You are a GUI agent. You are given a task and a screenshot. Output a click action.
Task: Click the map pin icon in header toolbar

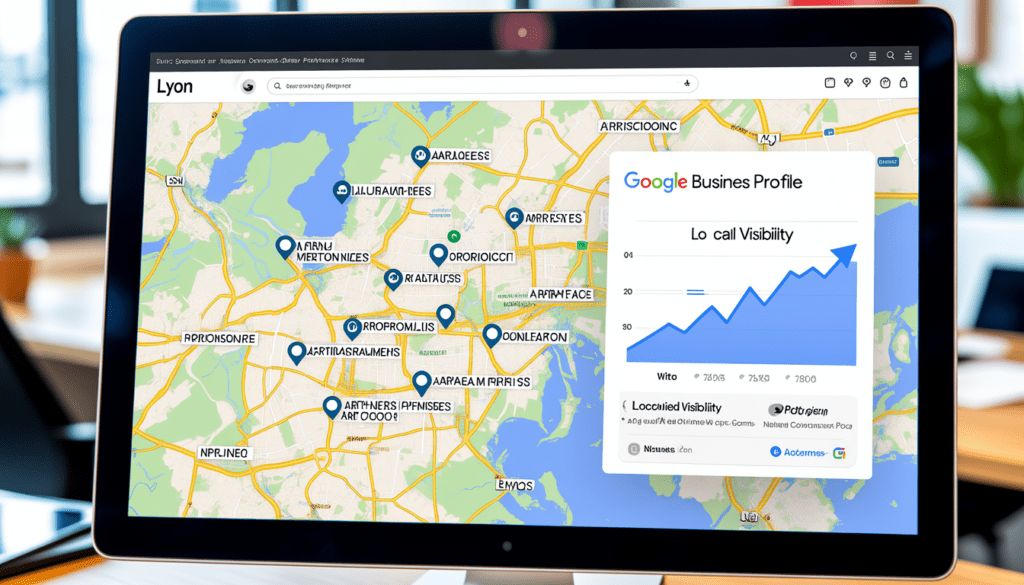pyautogui.click(x=867, y=83)
